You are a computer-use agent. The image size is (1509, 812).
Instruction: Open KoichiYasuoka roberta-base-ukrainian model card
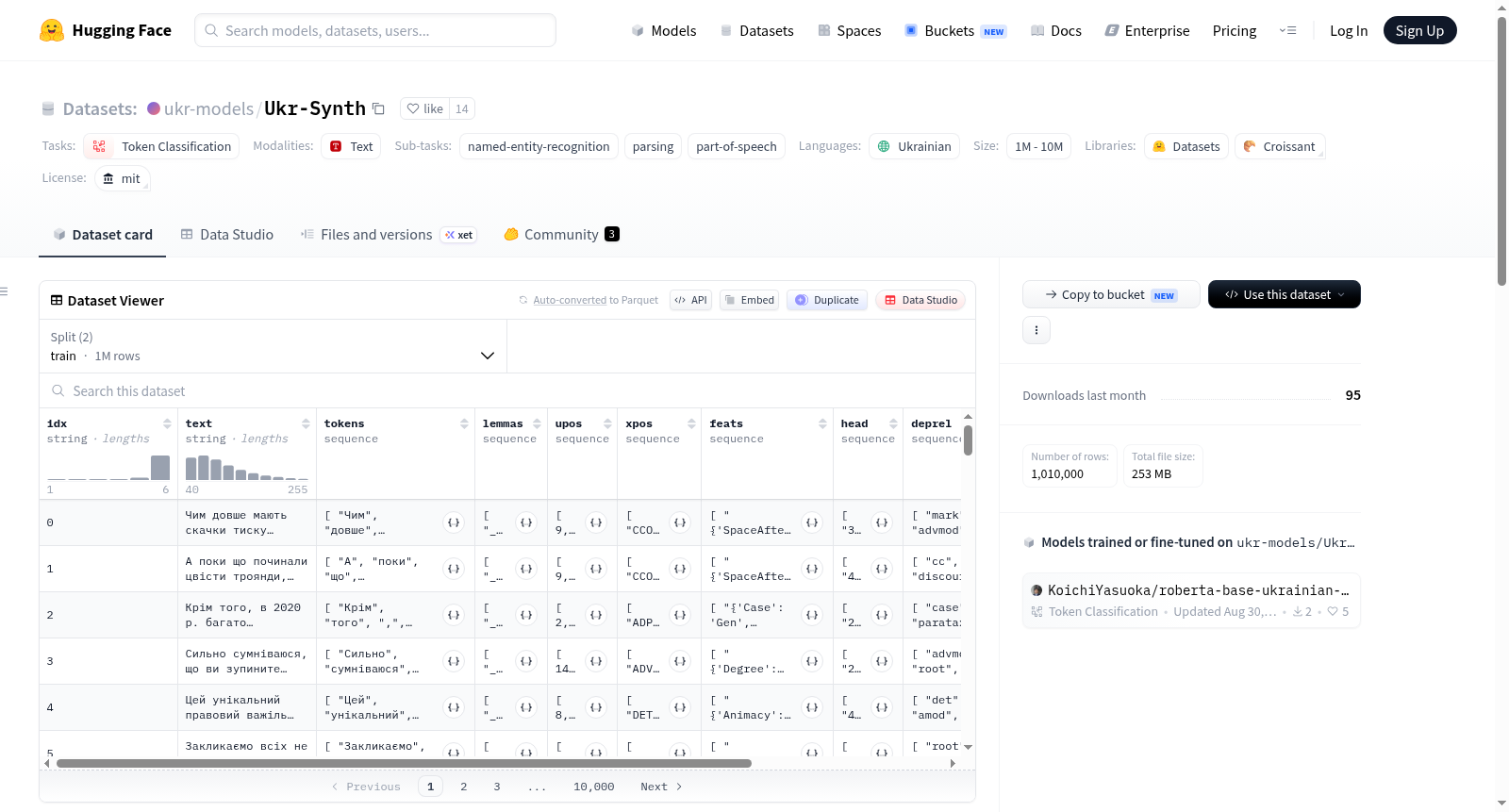click(1191, 600)
